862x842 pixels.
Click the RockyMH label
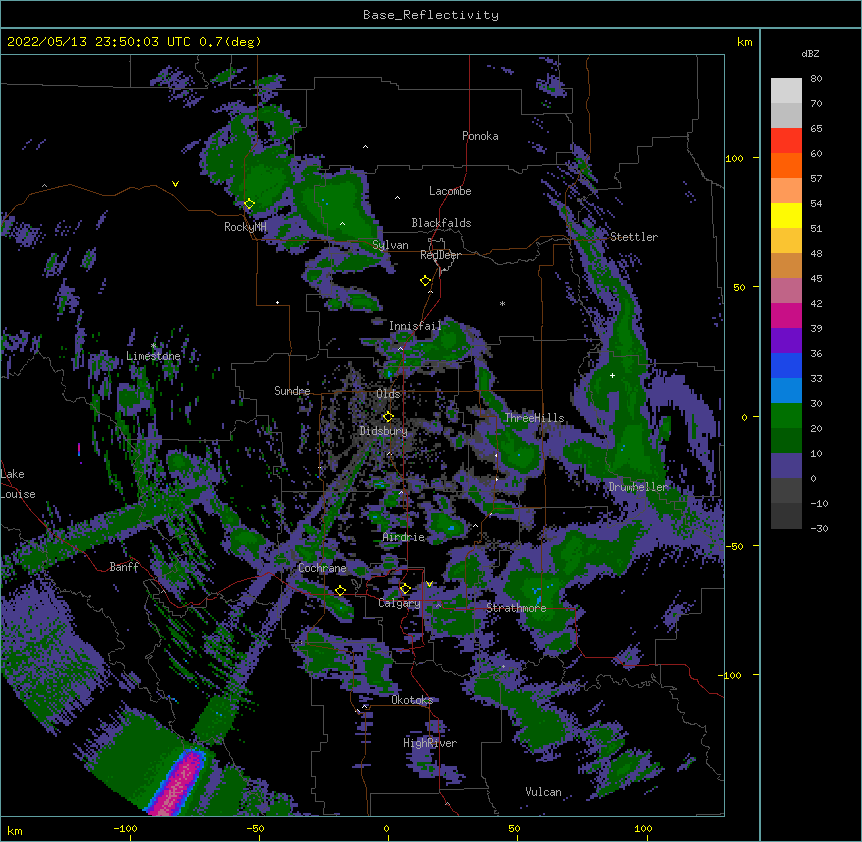(x=245, y=227)
